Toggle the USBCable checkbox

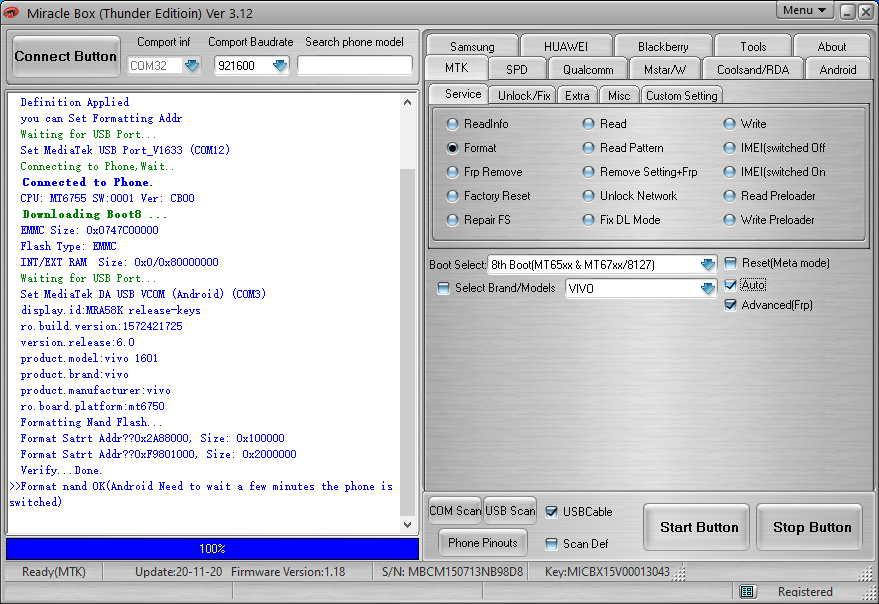552,511
